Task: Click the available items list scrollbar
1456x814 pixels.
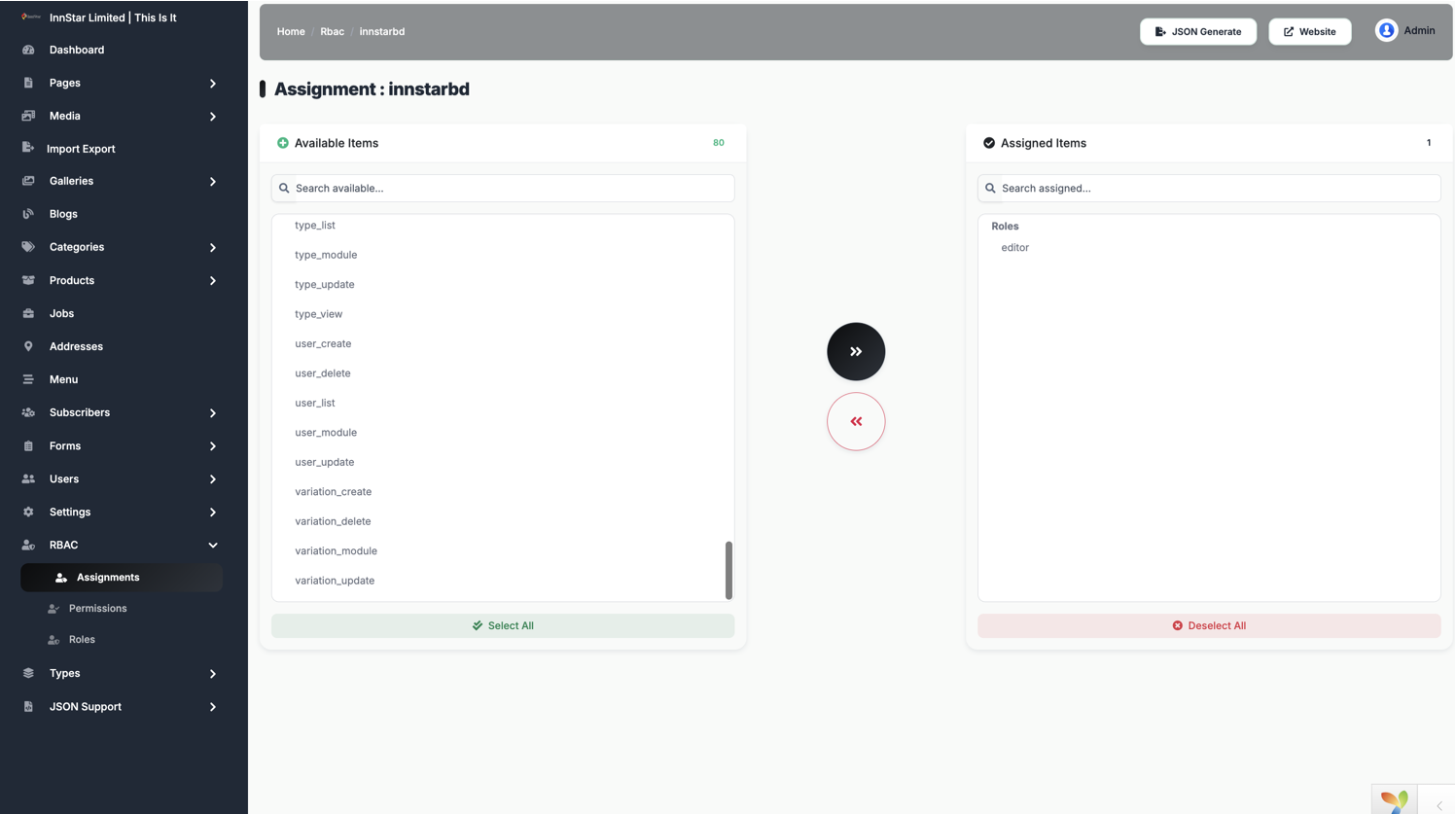Action: pyautogui.click(x=728, y=570)
